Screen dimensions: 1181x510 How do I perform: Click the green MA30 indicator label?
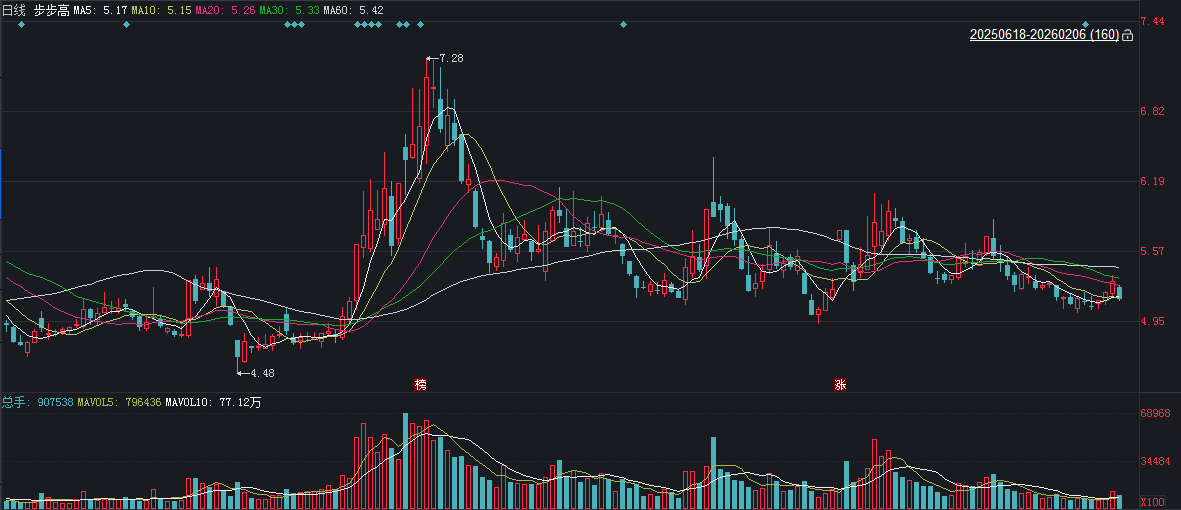coord(288,9)
